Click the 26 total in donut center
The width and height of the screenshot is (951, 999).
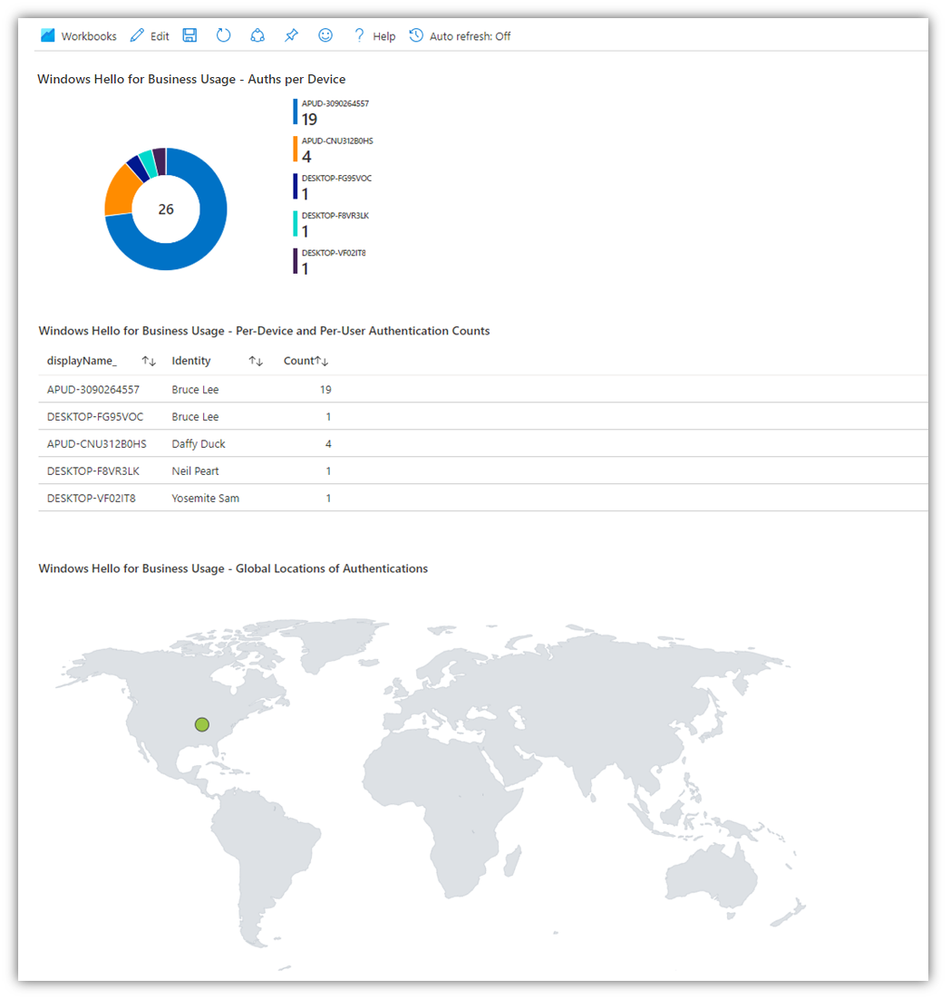tap(166, 209)
